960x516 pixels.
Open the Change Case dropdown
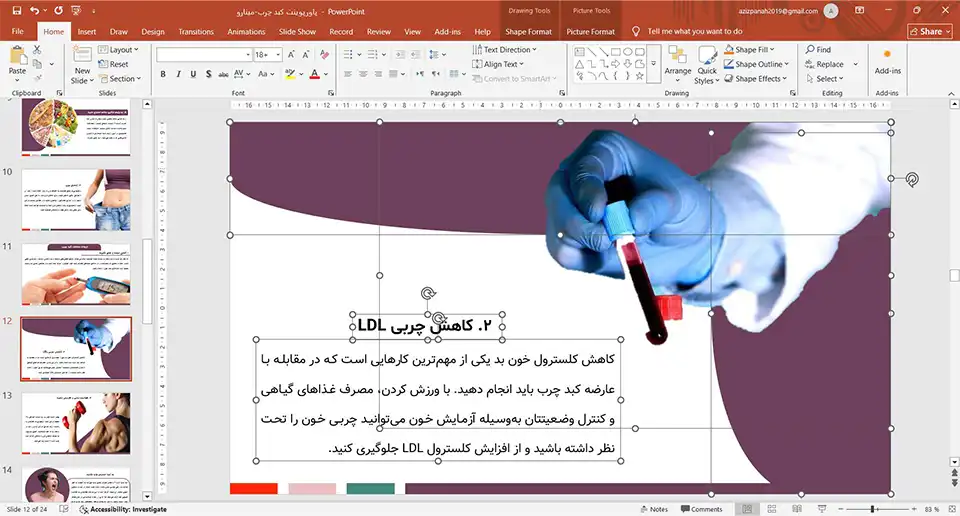(265, 74)
